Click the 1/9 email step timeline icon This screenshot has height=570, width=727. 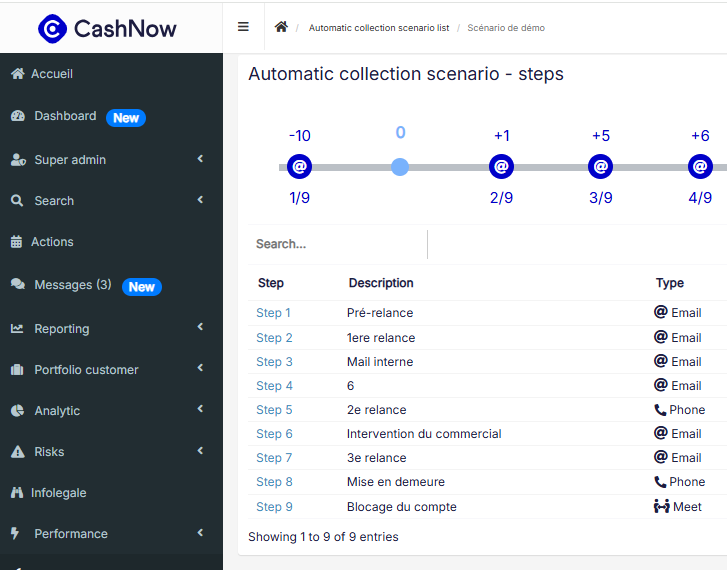tap(299, 167)
